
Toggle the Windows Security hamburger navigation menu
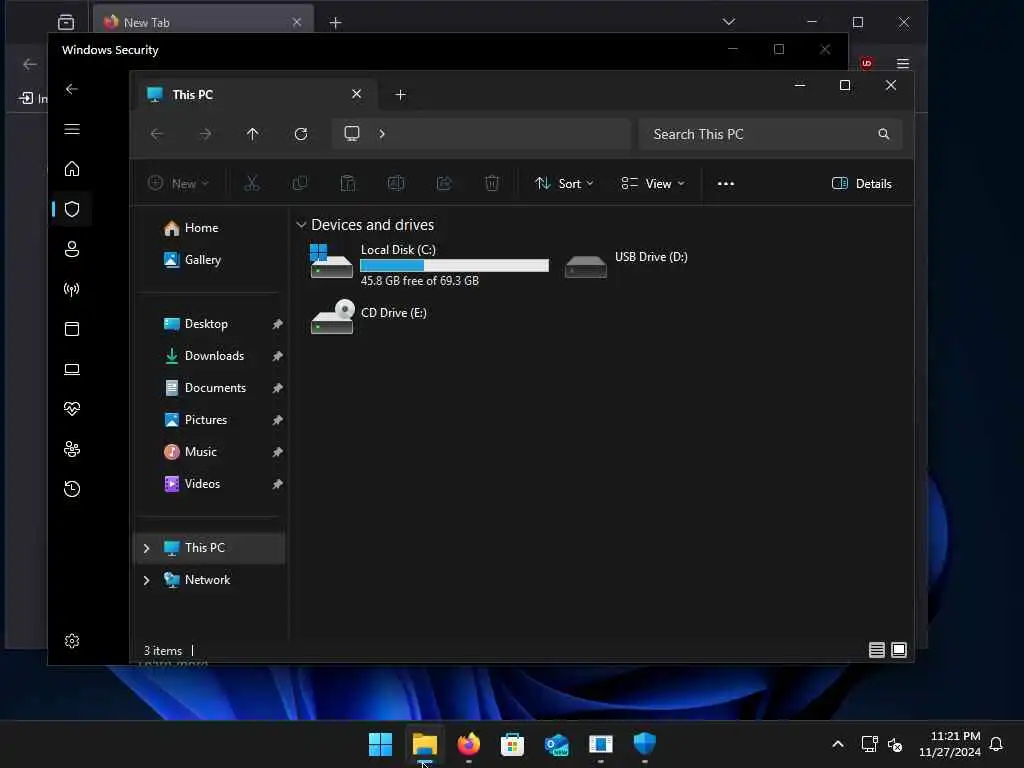(x=72, y=129)
